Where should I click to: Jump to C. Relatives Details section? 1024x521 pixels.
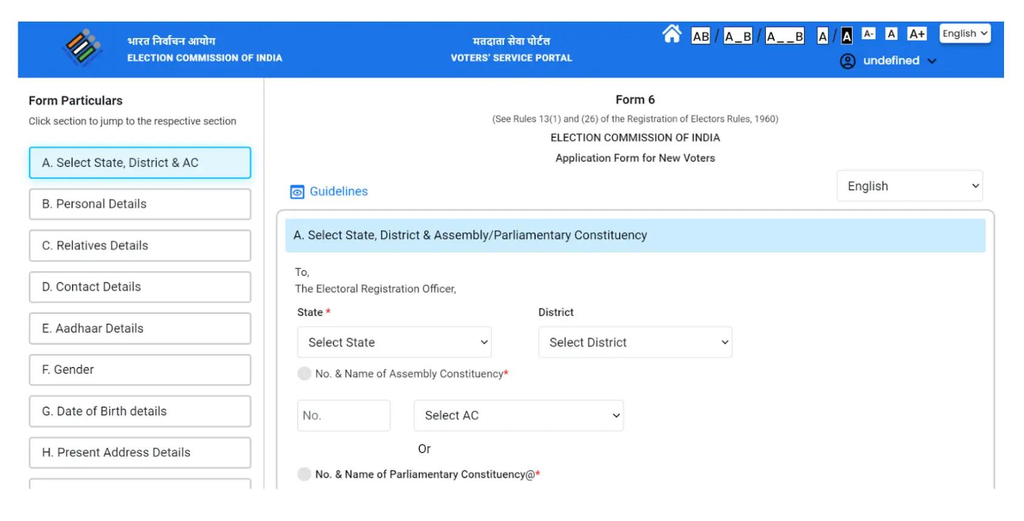click(140, 245)
